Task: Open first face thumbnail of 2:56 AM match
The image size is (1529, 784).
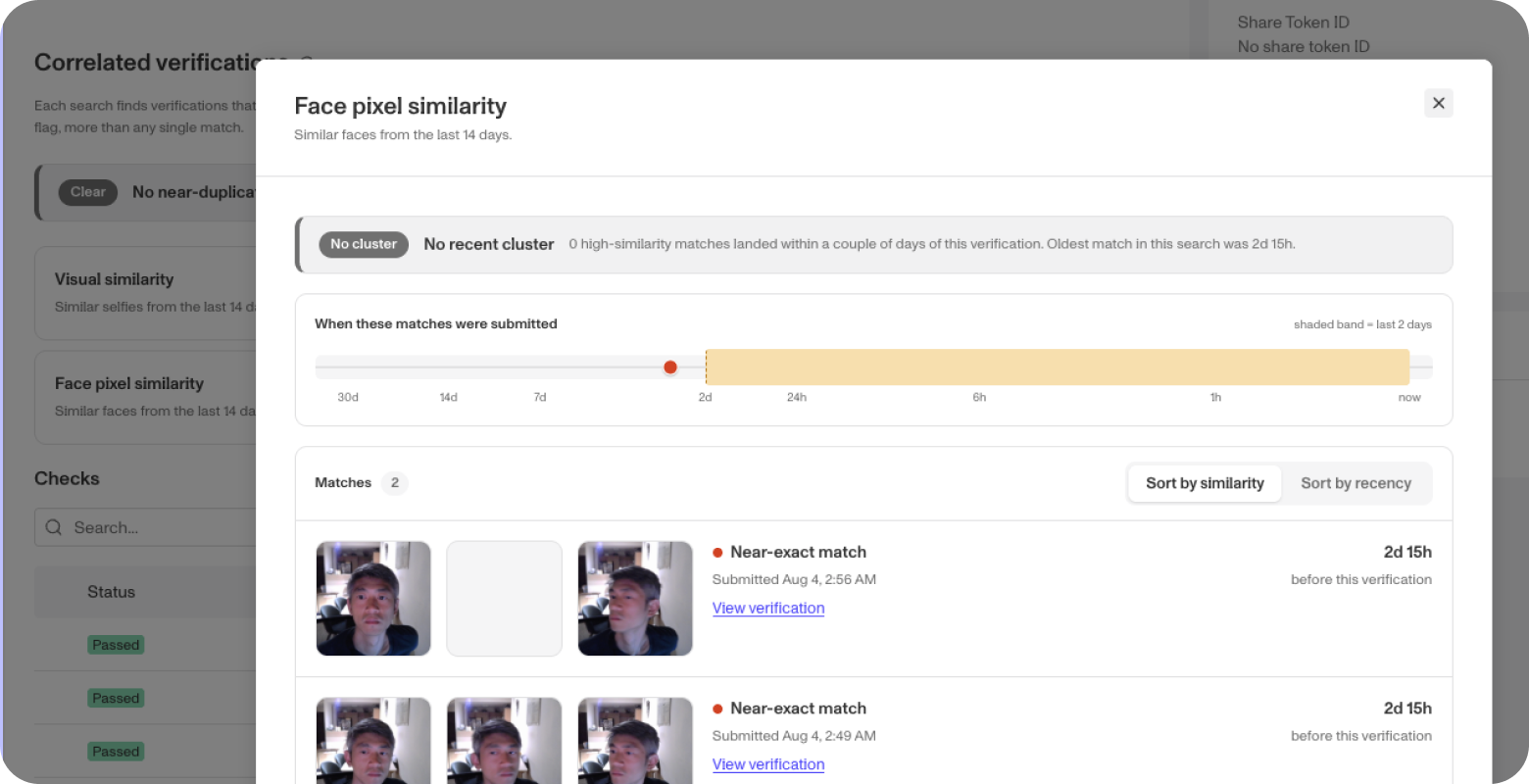Action: click(373, 599)
